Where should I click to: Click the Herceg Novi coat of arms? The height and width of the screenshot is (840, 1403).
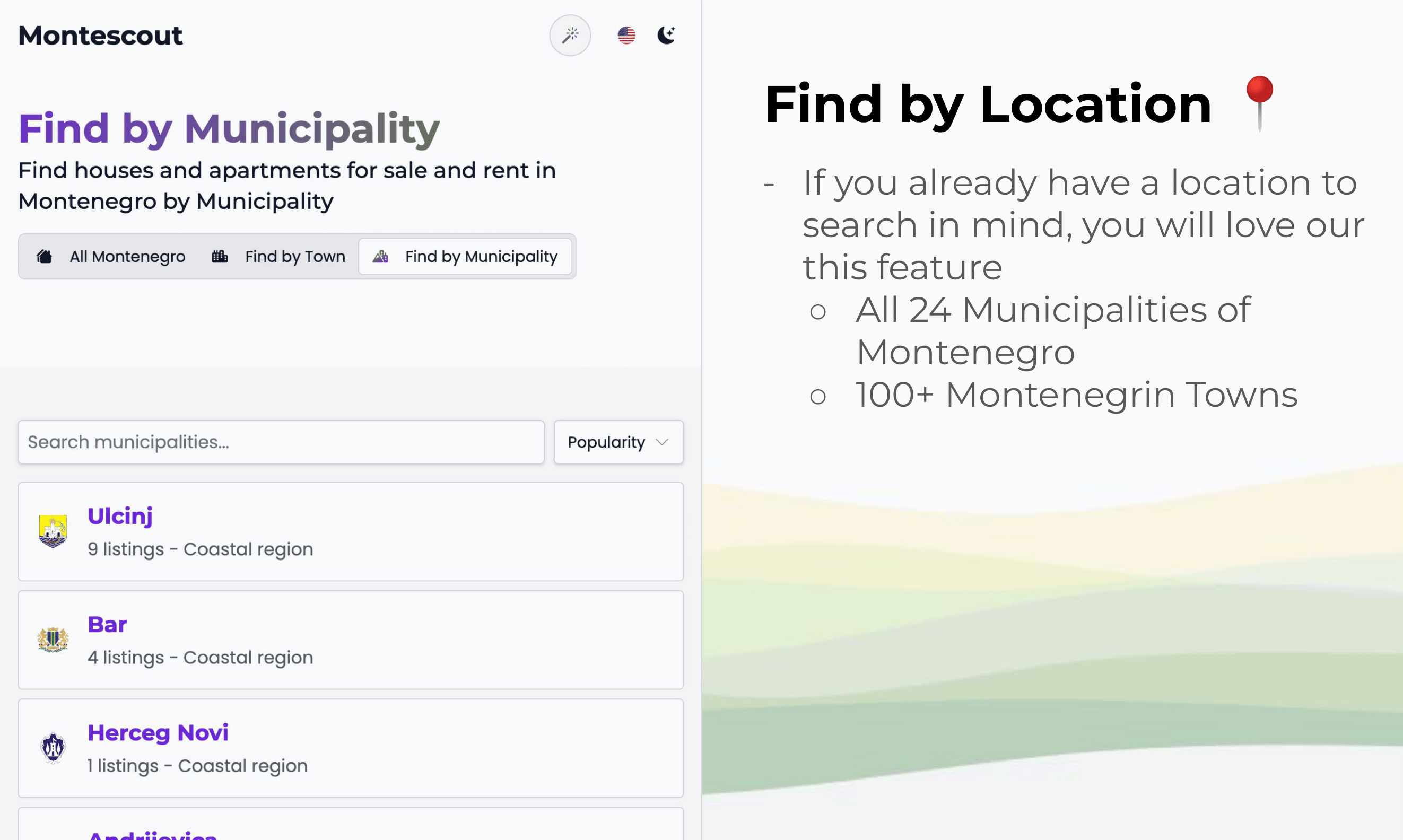(x=53, y=748)
